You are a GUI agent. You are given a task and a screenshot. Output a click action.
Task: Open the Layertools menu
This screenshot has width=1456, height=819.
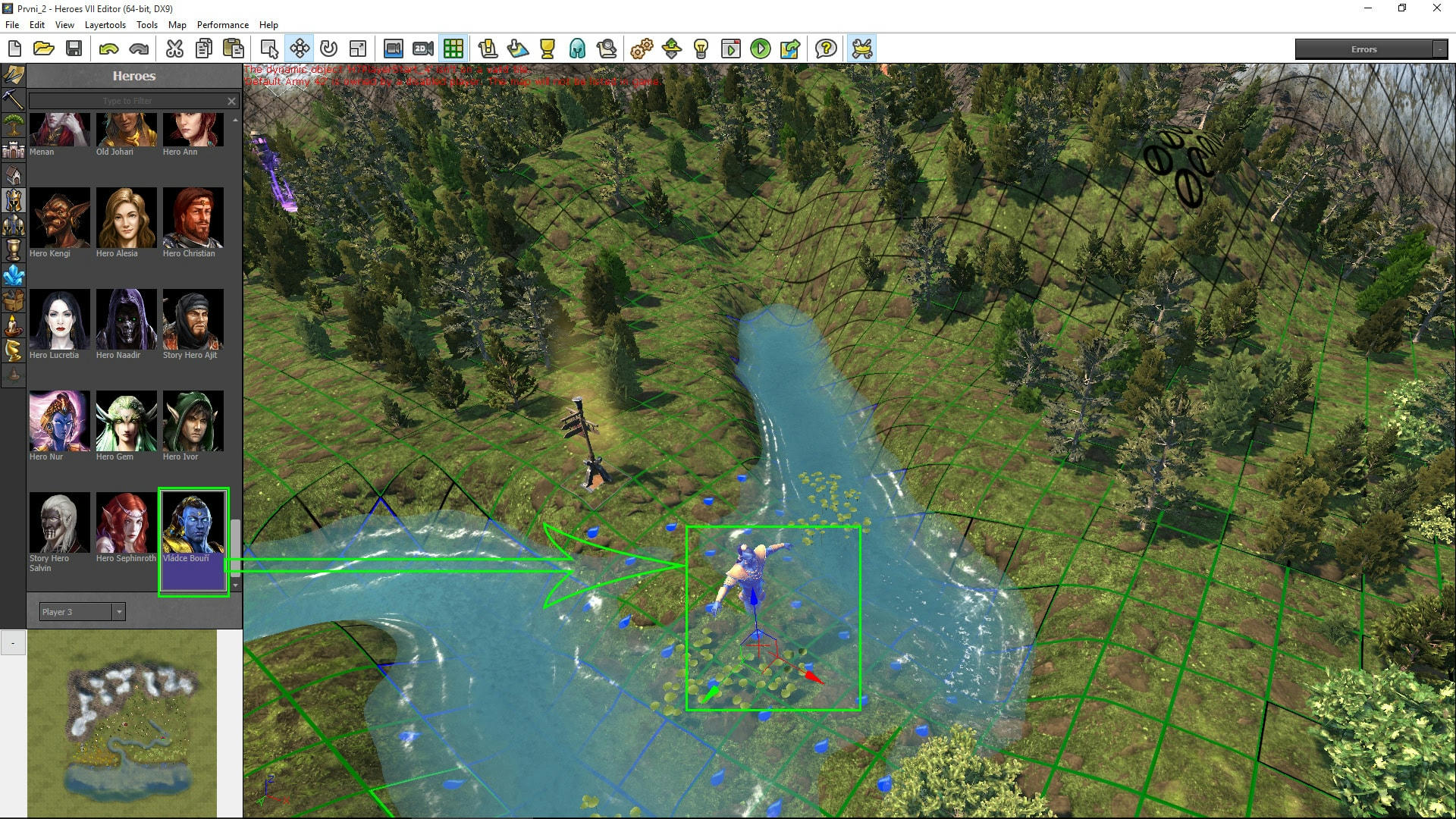click(x=105, y=25)
